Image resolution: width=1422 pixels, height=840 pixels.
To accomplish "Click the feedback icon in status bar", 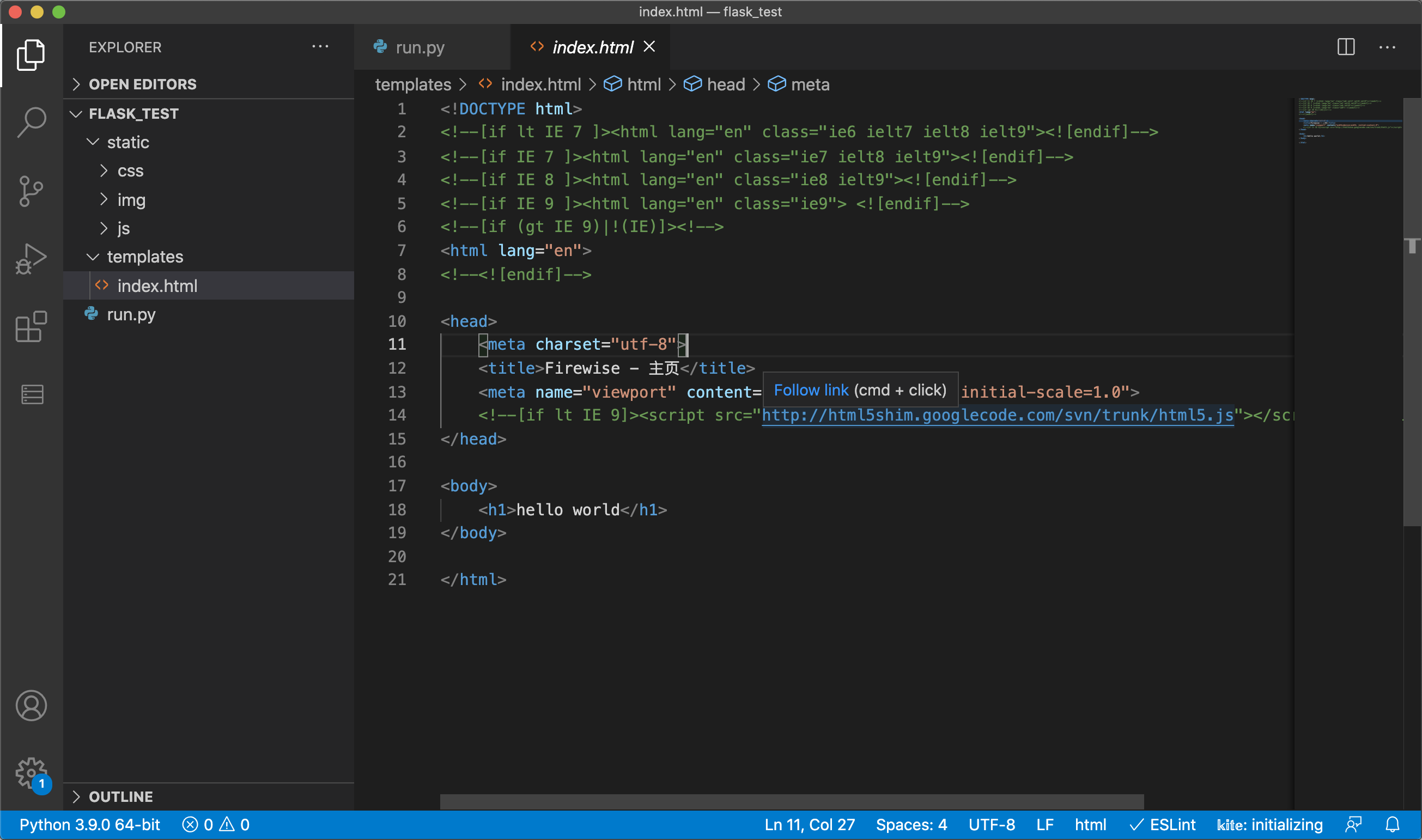I will pyautogui.click(x=1353, y=824).
